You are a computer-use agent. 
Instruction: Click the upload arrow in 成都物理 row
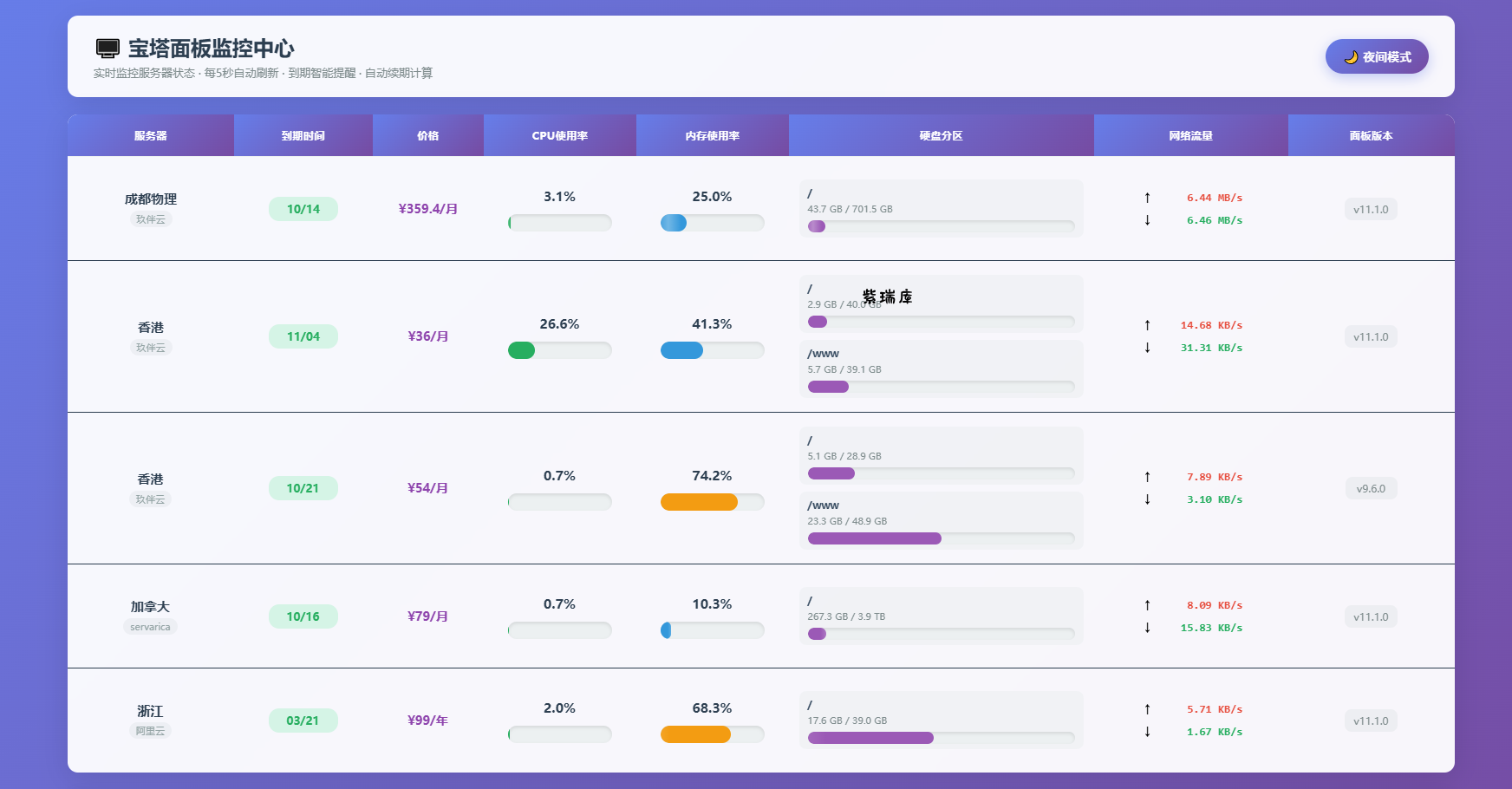[x=1147, y=198]
